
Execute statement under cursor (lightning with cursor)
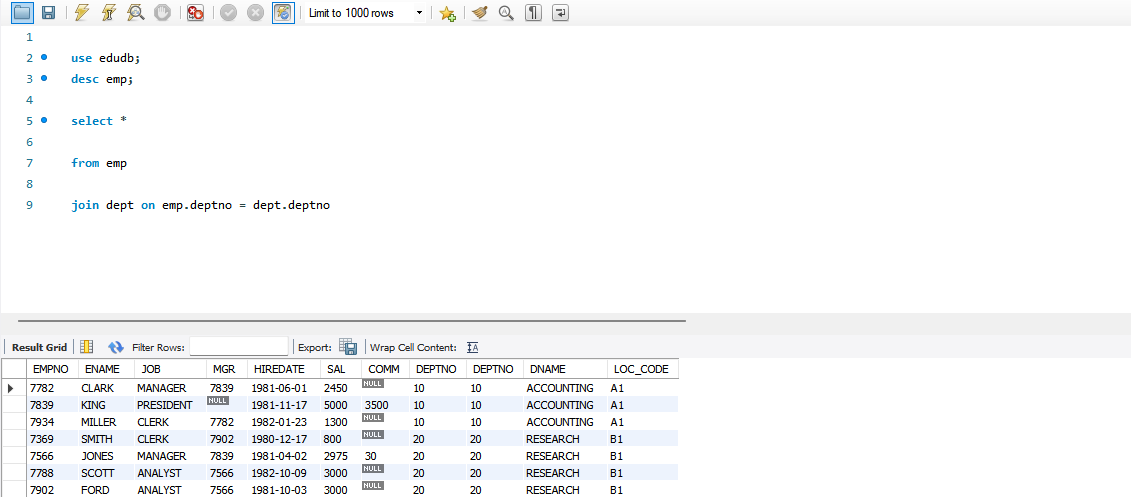click(x=107, y=12)
